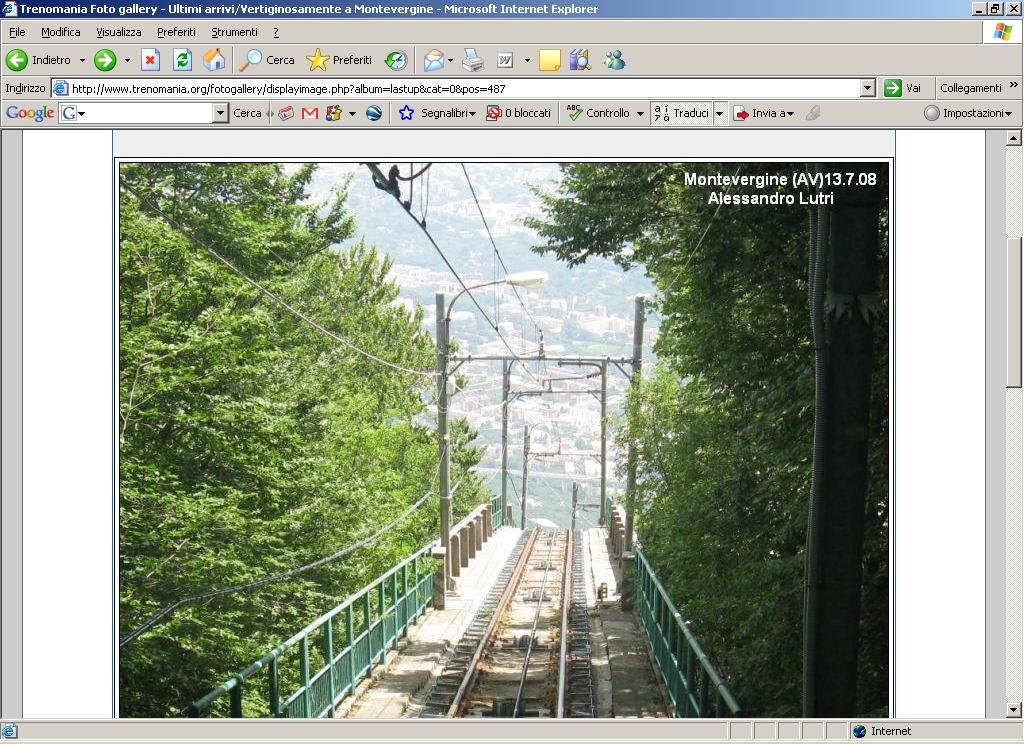Click the Traduci translate button
The width and height of the screenshot is (1024, 744).
682,113
